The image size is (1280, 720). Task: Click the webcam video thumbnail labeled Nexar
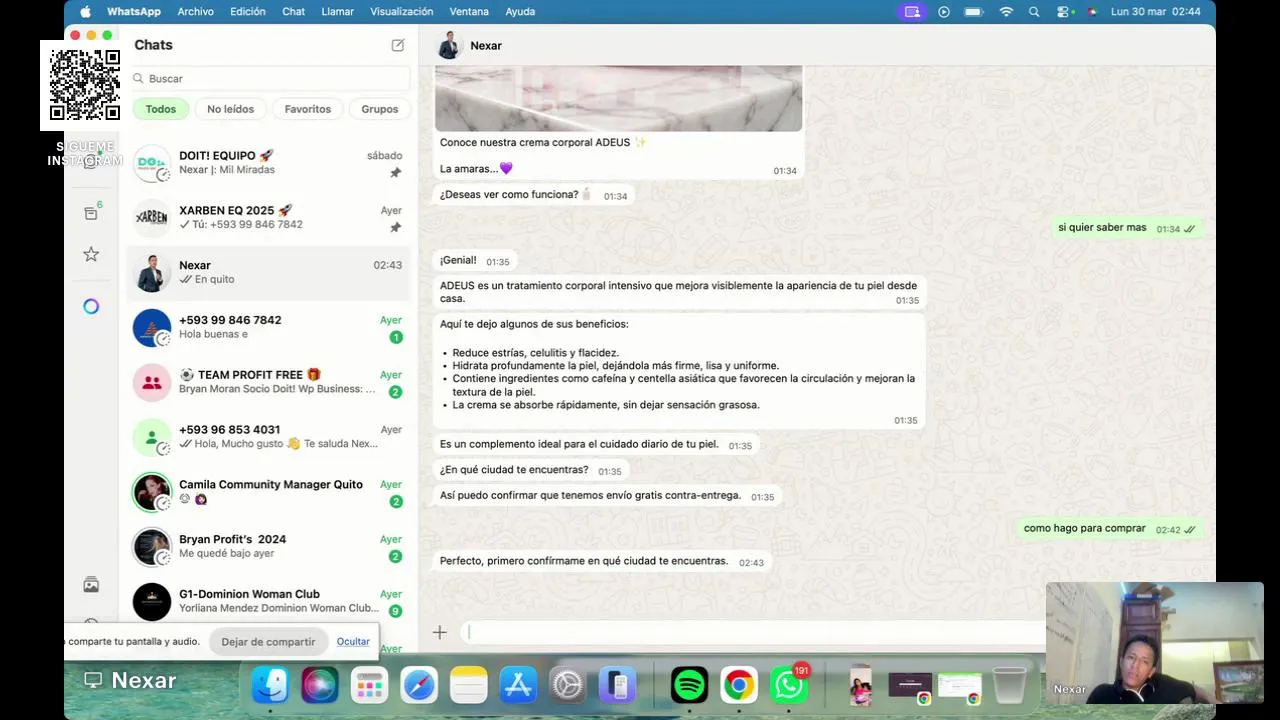point(1154,642)
